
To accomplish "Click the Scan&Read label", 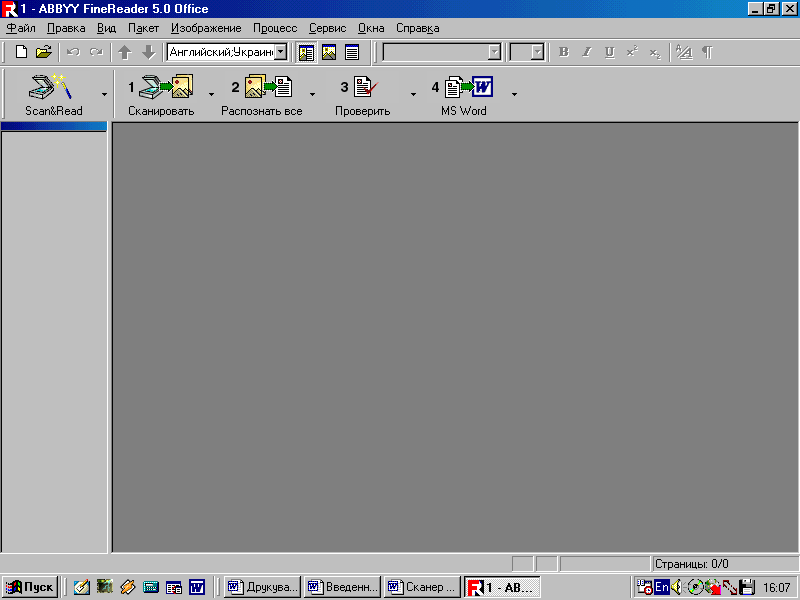I will tap(54, 111).
